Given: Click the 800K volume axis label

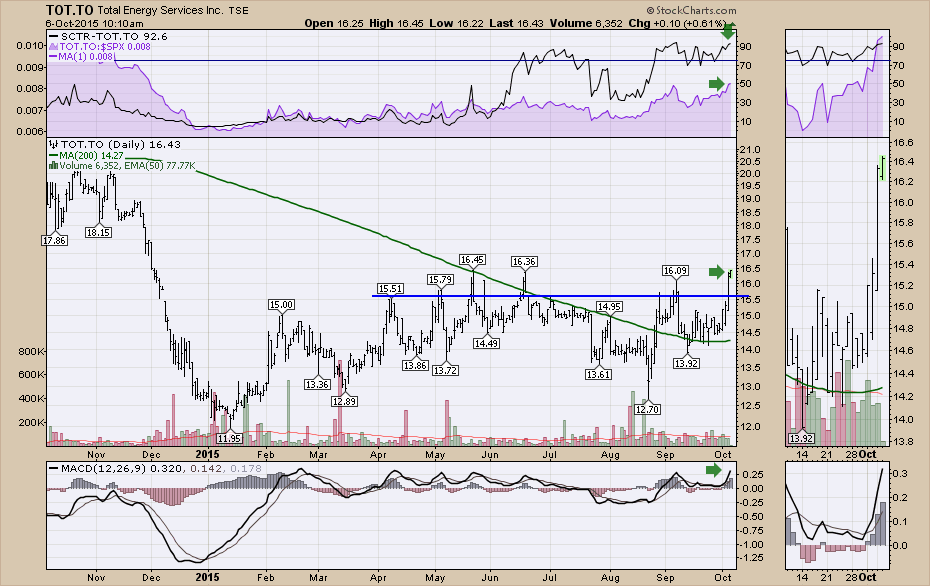Looking at the screenshot, I should [31, 351].
